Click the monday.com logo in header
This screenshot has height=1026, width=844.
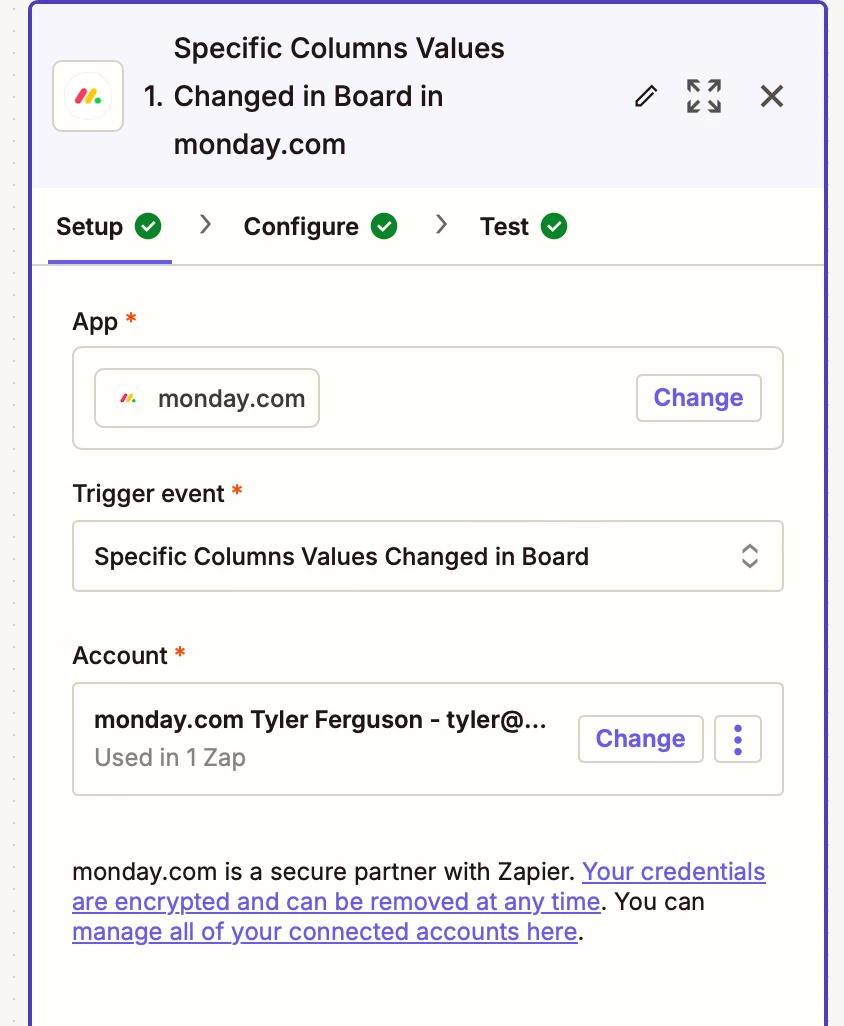pos(88,96)
